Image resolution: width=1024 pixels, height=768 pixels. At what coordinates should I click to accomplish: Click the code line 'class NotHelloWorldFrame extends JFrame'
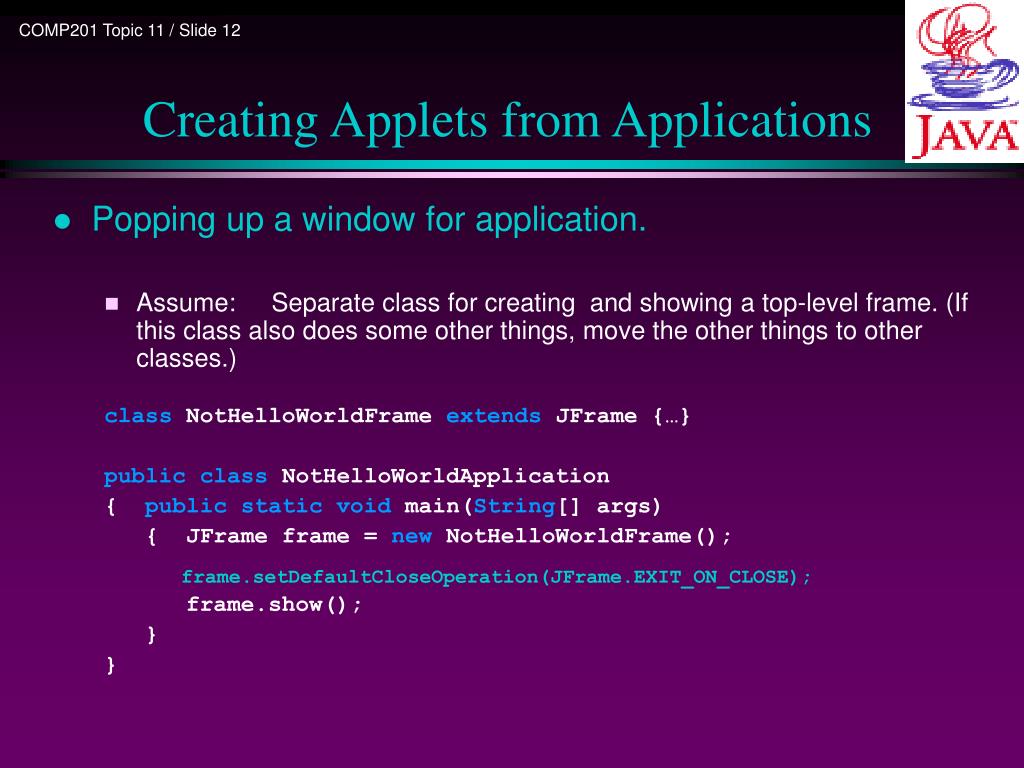pos(397,416)
